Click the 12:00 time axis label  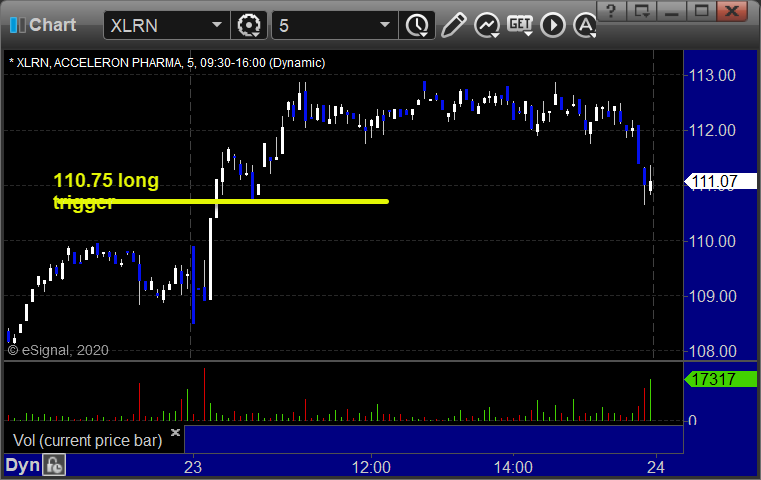(371, 467)
